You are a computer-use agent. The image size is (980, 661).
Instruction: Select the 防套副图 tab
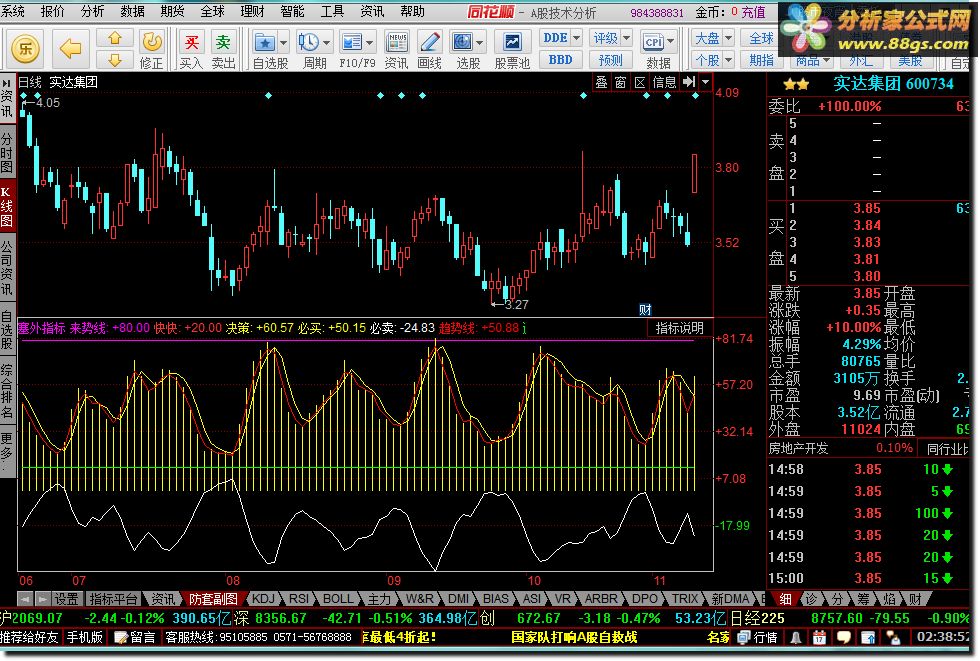[x=213, y=599]
